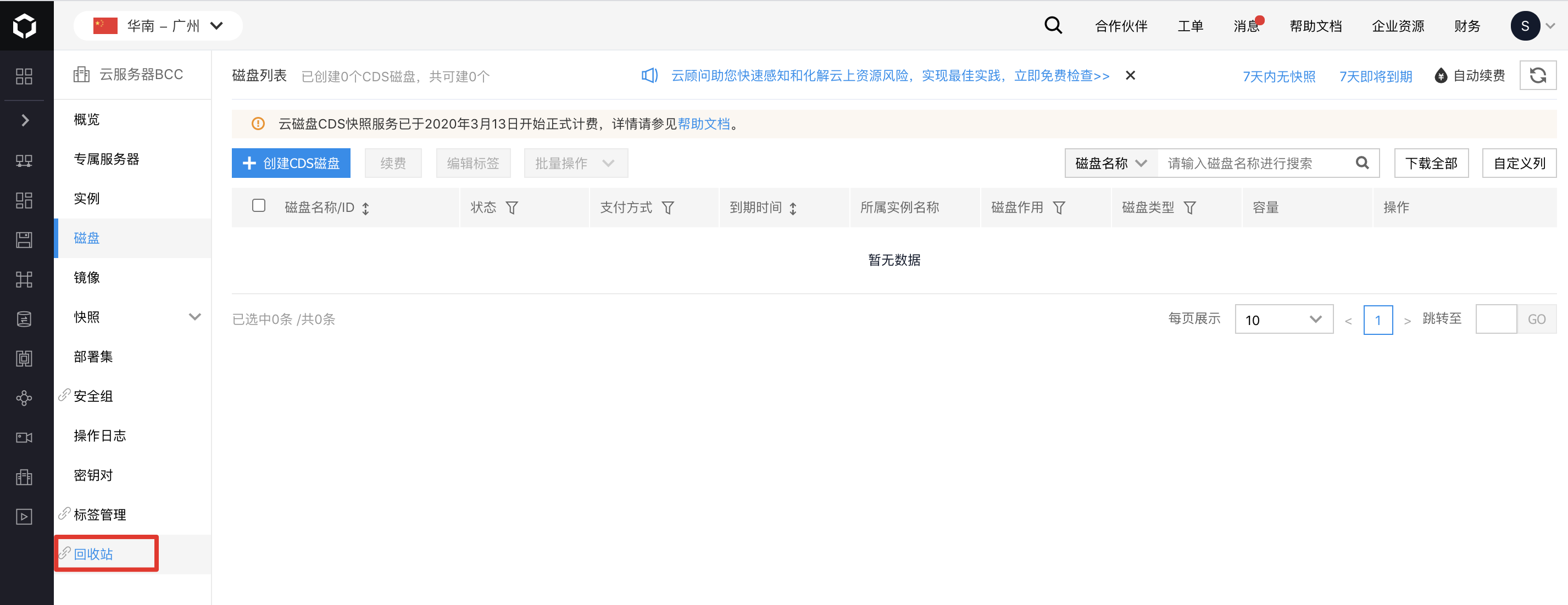Dismiss the announcement with the X

1130,75
